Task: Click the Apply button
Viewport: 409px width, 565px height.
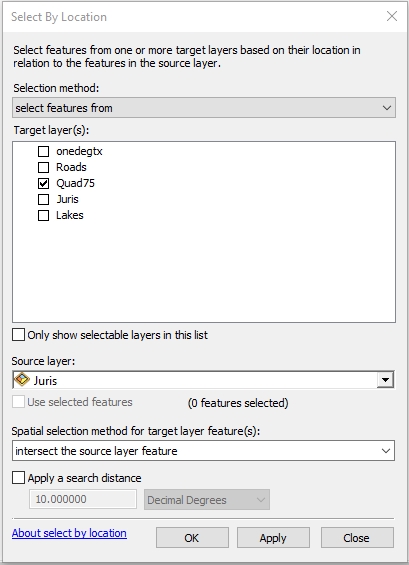Action: pos(273,538)
